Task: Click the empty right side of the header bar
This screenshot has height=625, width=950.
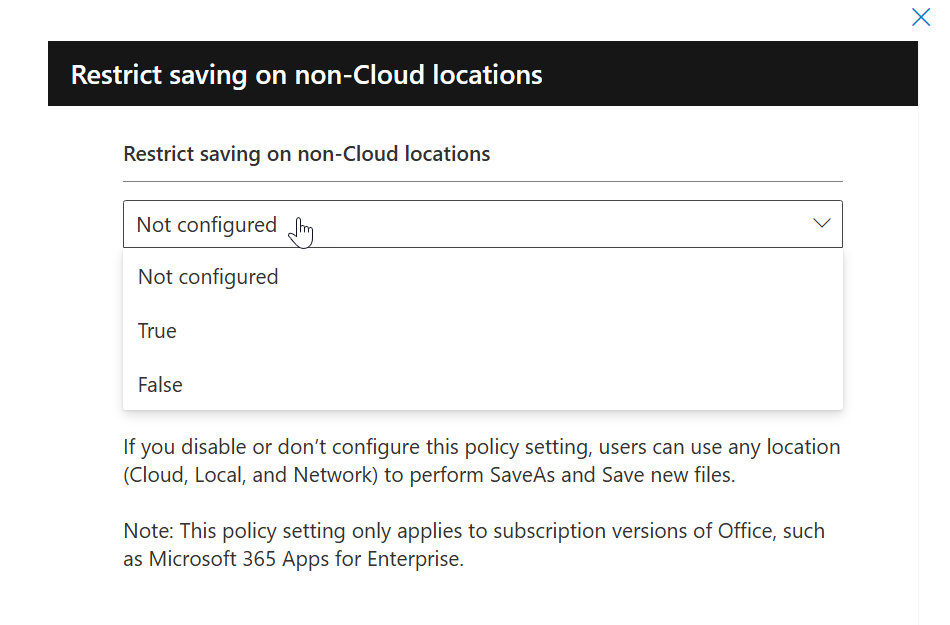Action: pyautogui.click(x=750, y=74)
